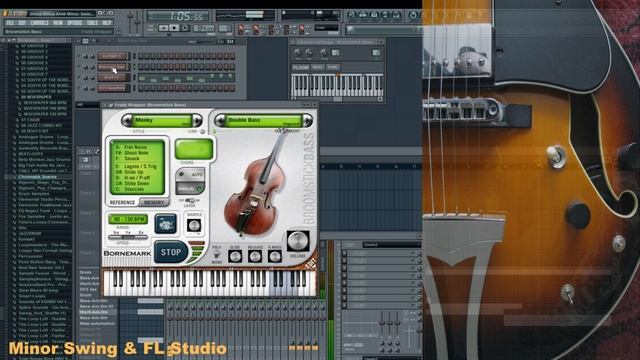Open the Double Bass instrument selector display
640x360 pixels.
click(x=264, y=120)
